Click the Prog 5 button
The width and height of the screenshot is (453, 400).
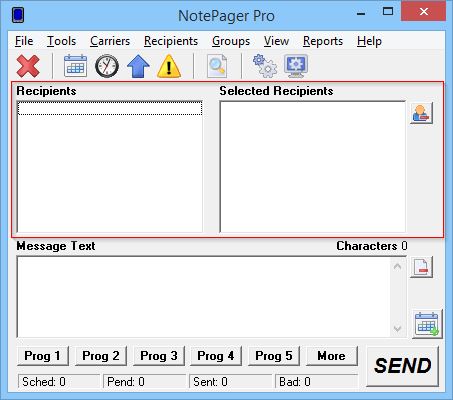(274, 356)
